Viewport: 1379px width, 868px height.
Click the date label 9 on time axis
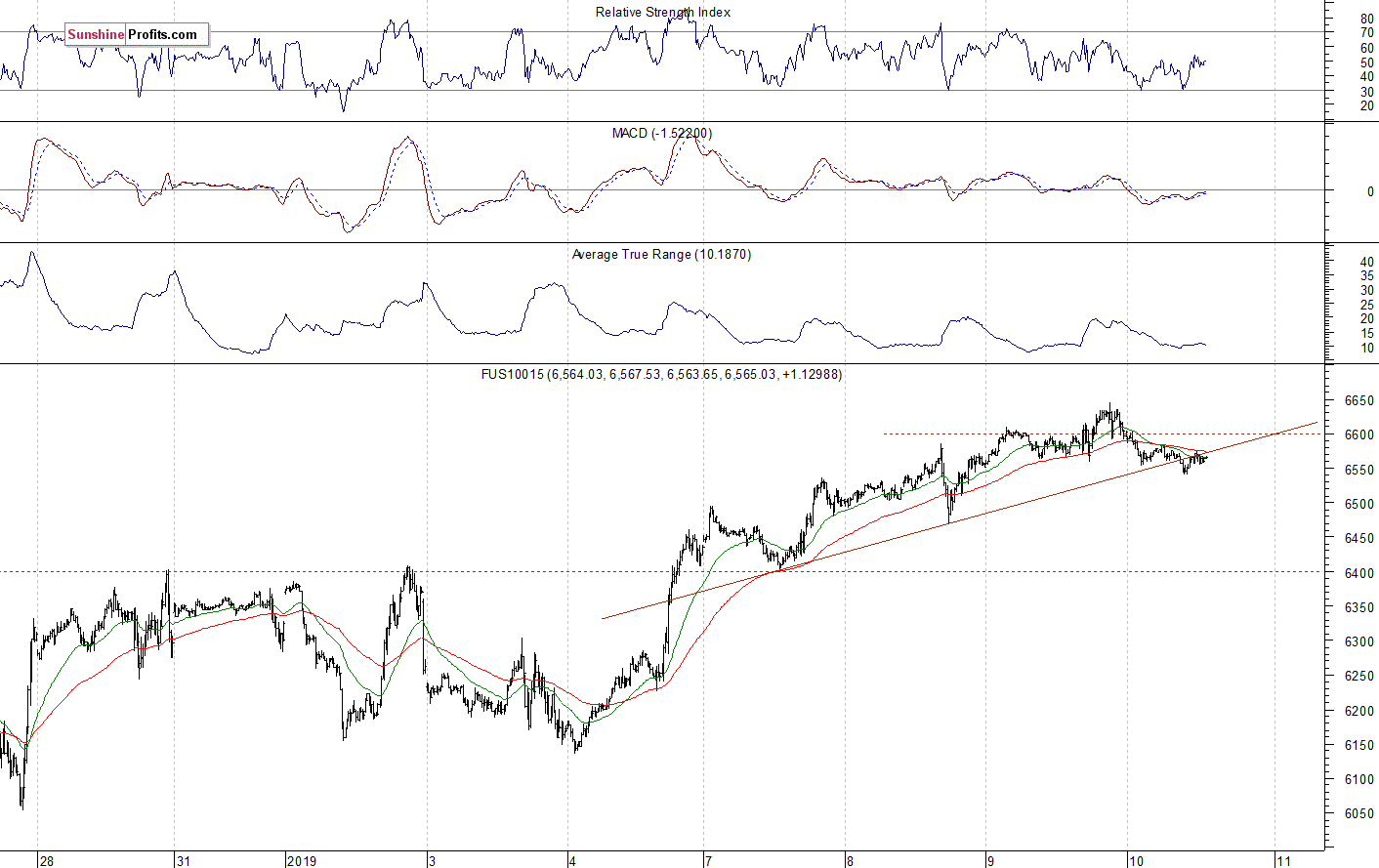990,860
